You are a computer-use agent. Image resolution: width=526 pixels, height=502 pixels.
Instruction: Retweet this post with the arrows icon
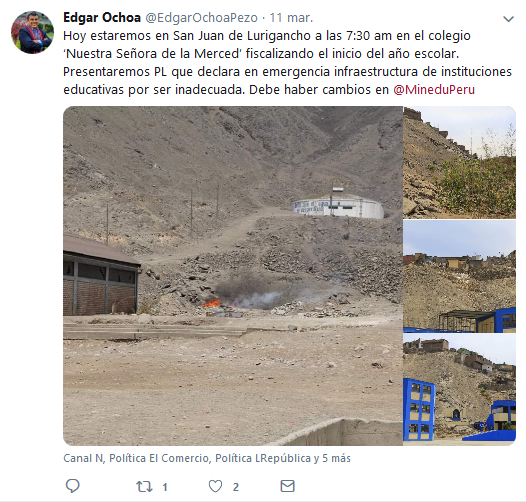[x=144, y=487]
